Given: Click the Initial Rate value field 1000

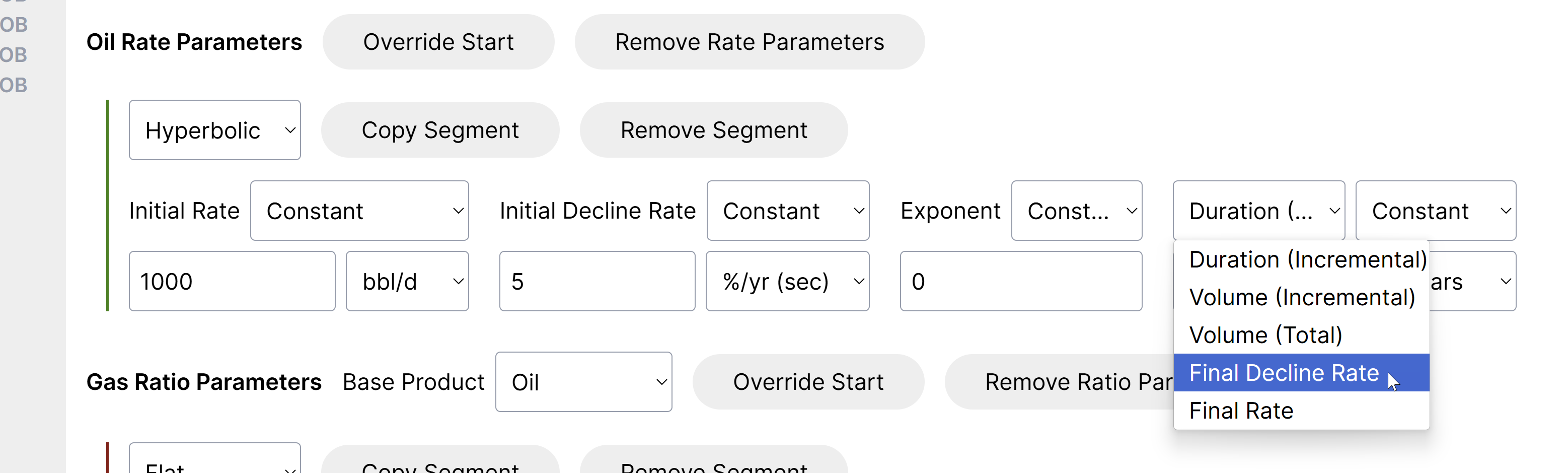Looking at the screenshot, I should 232,281.
